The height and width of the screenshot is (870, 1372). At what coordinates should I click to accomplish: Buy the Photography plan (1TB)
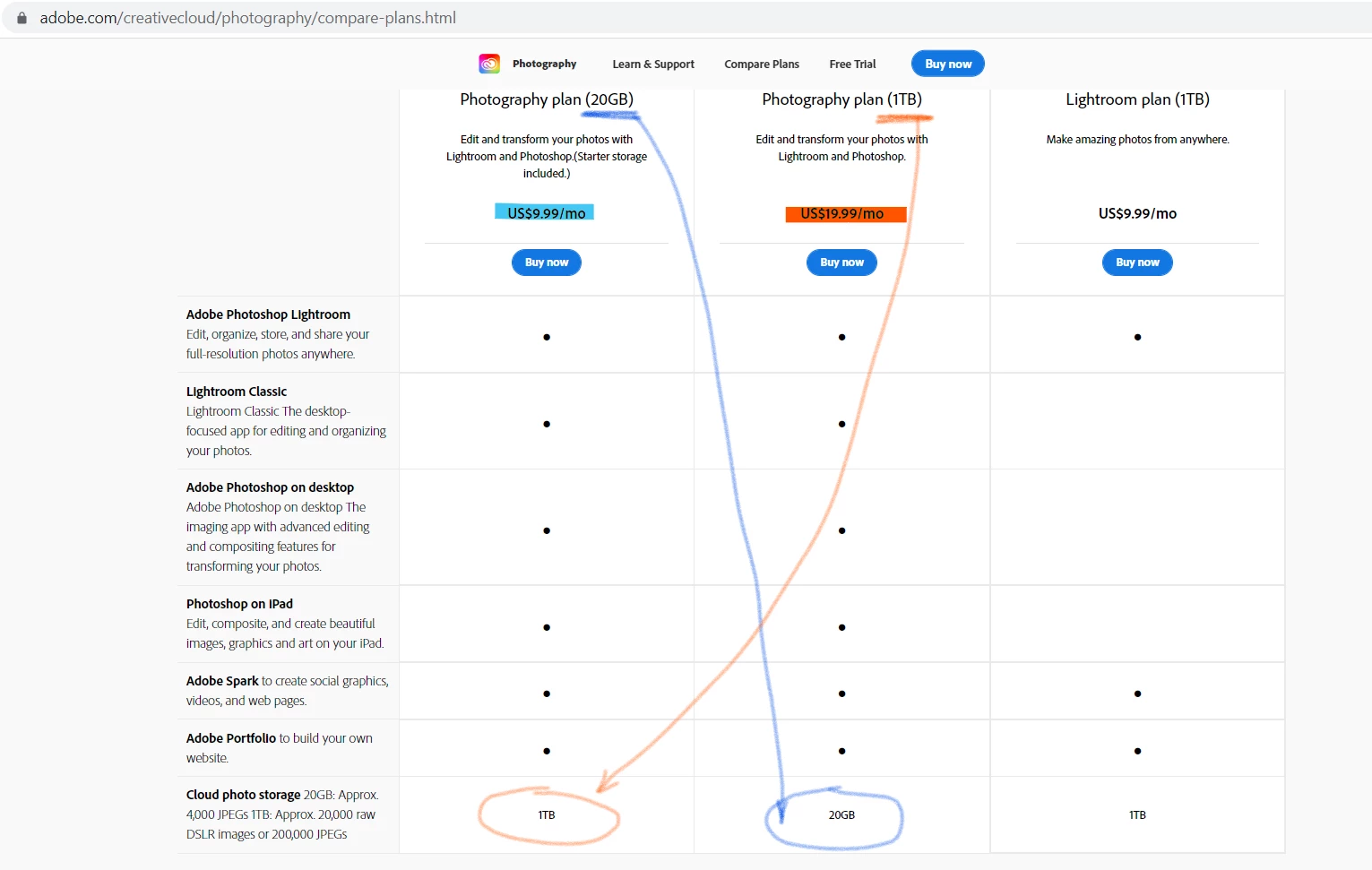coord(841,263)
